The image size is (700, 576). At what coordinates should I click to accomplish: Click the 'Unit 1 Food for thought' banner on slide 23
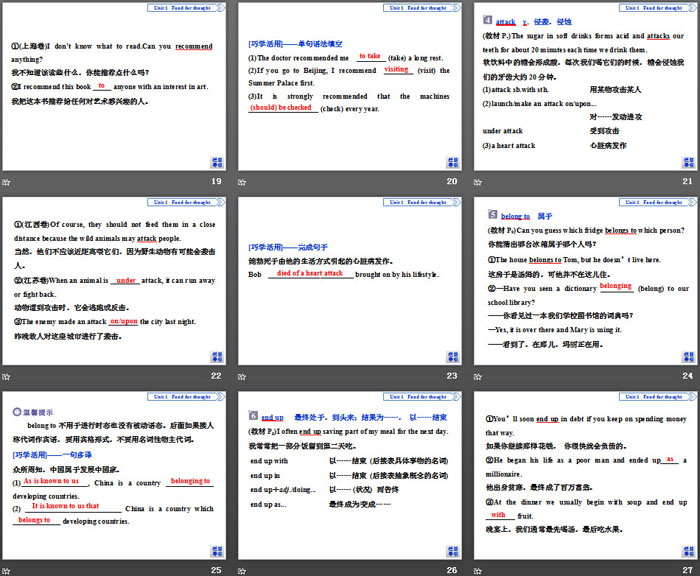422,202
